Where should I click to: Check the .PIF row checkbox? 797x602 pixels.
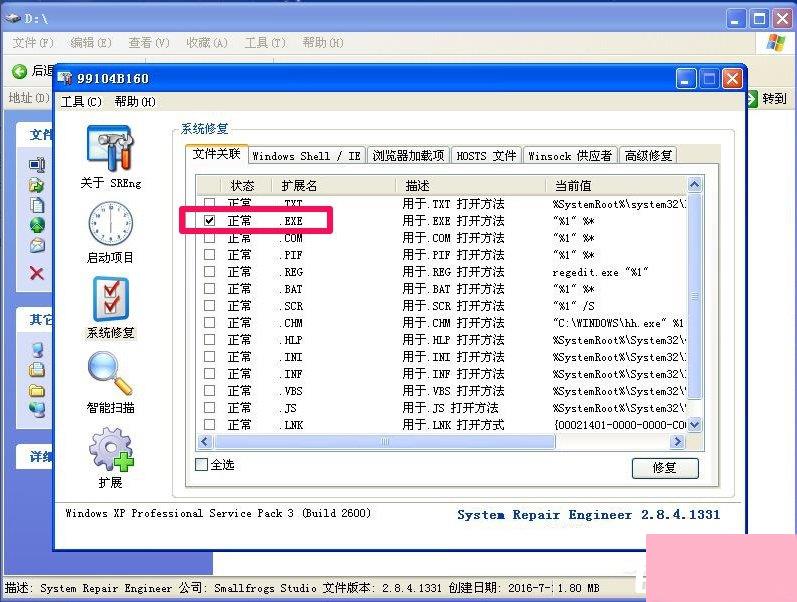pyautogui.click(x=209, y=255)
